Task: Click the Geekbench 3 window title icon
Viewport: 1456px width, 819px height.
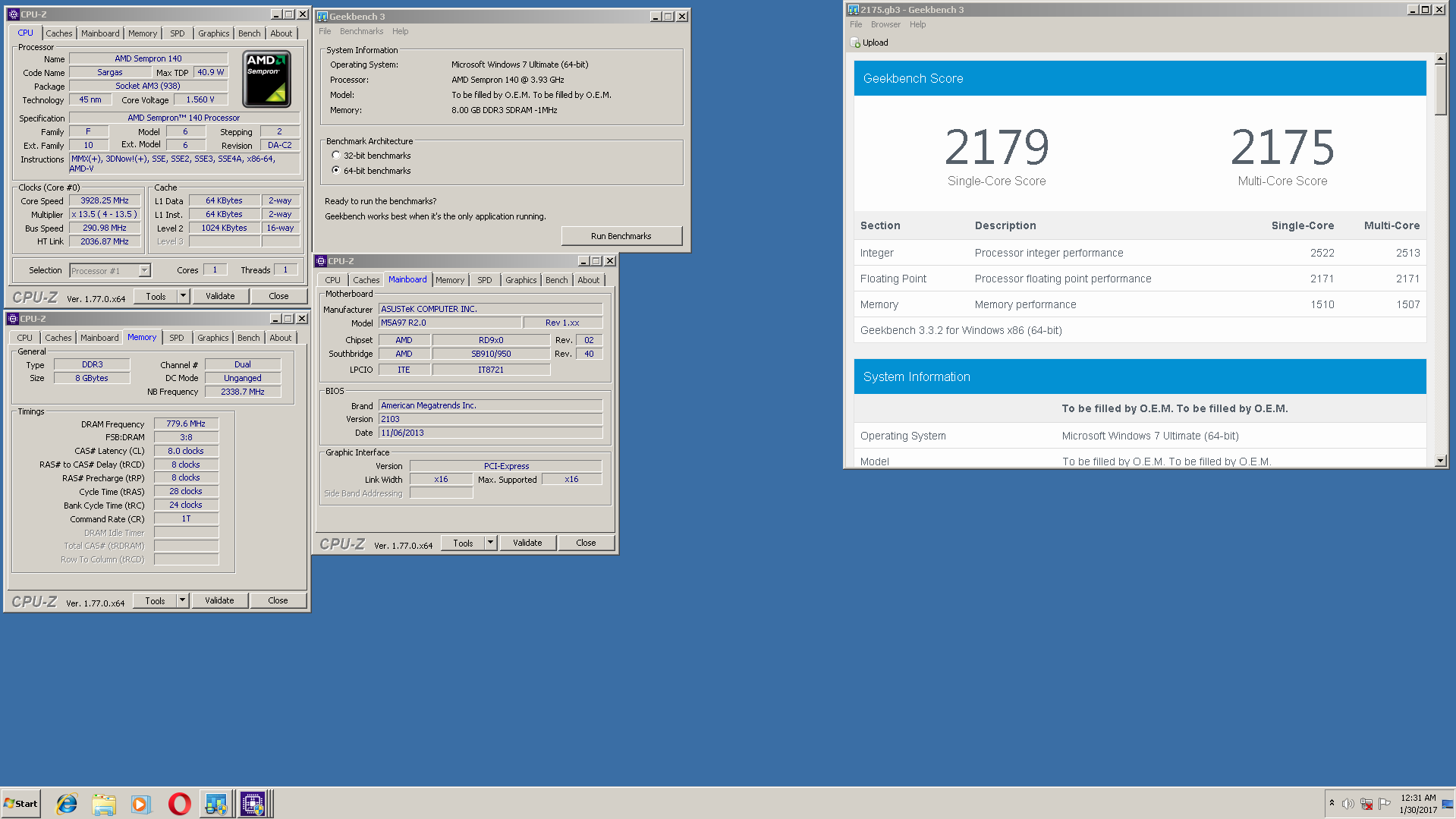Action: [322, 16]
